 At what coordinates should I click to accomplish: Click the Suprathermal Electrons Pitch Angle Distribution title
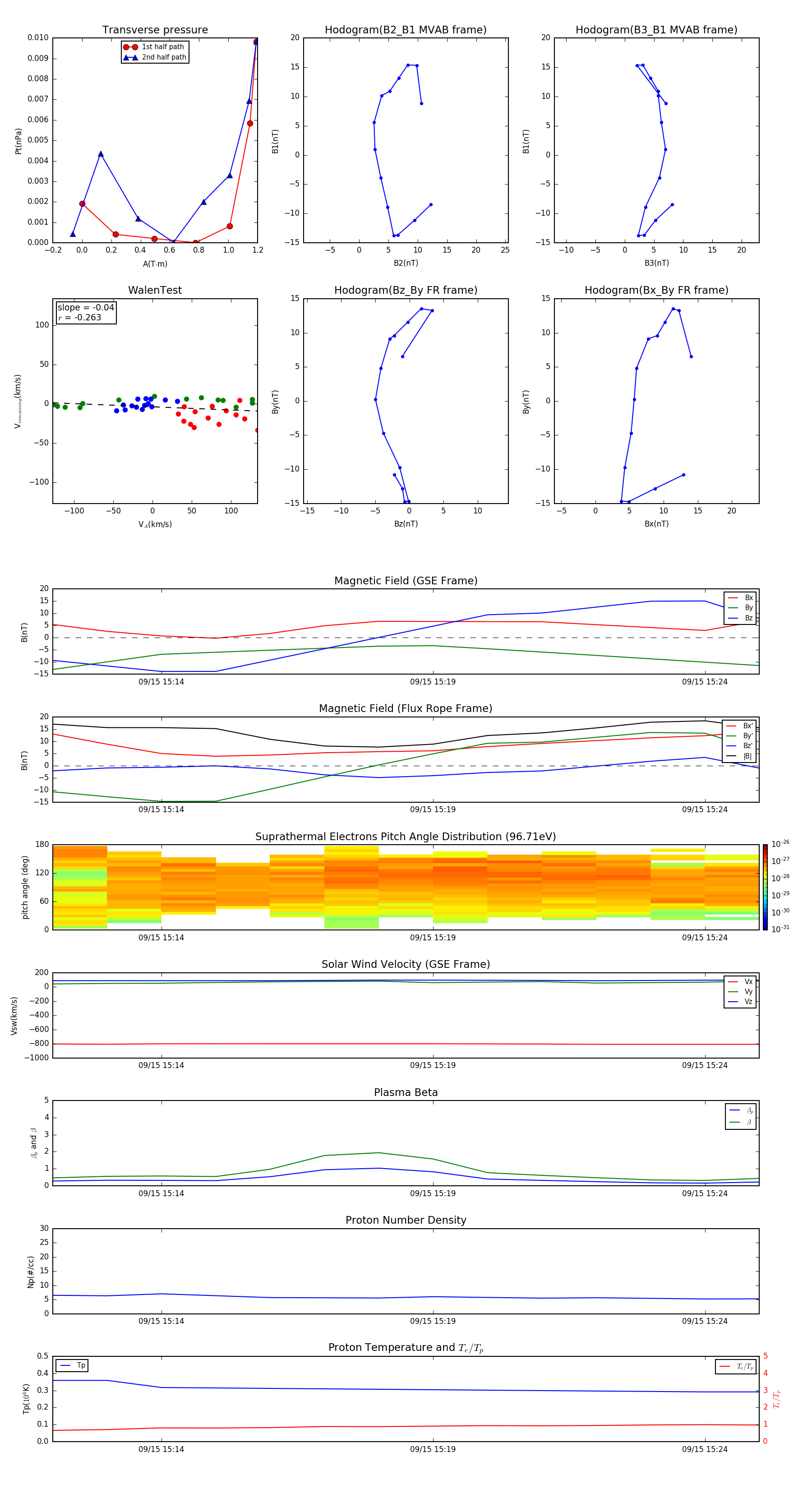point(406,837)
